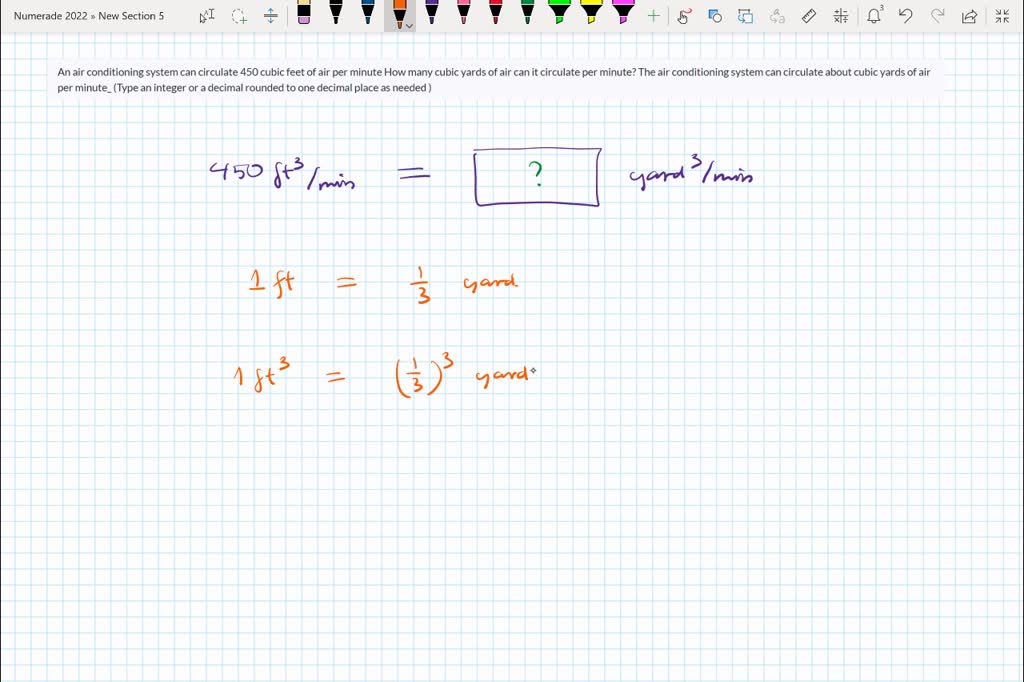
Task: Open the share page icon
Action: point(968,16)
